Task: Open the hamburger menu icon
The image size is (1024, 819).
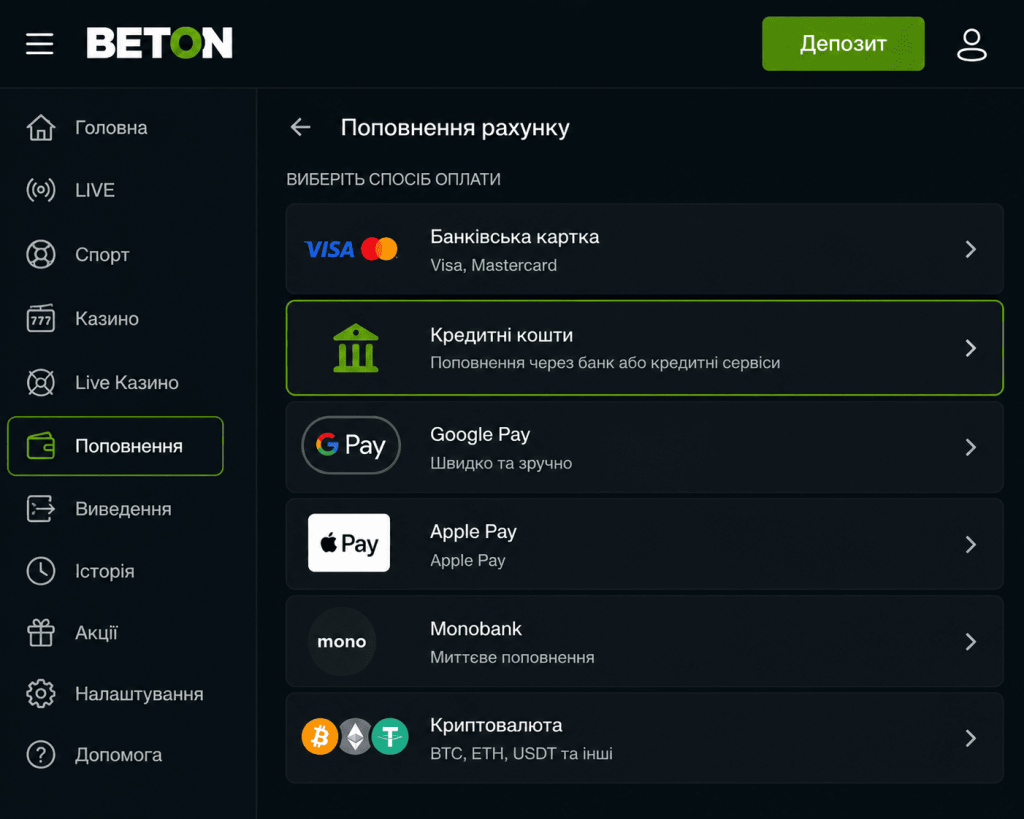Action: tap(40, 44)
